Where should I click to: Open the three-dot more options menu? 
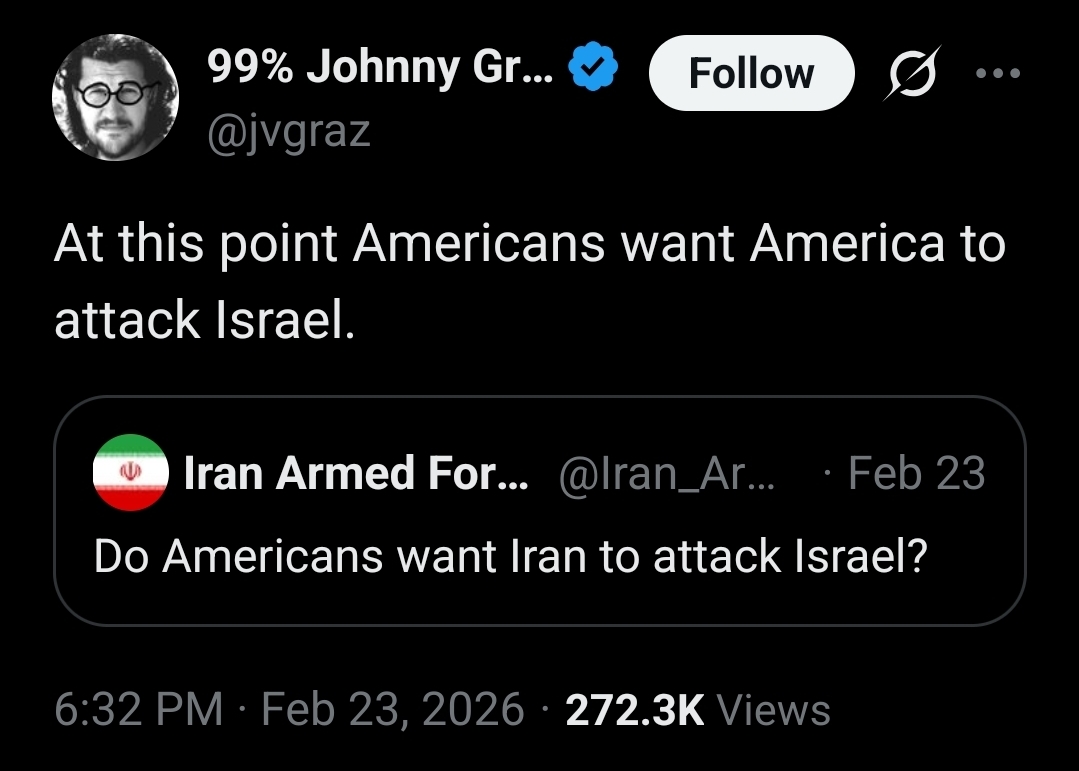click(x=1000, y=73)
